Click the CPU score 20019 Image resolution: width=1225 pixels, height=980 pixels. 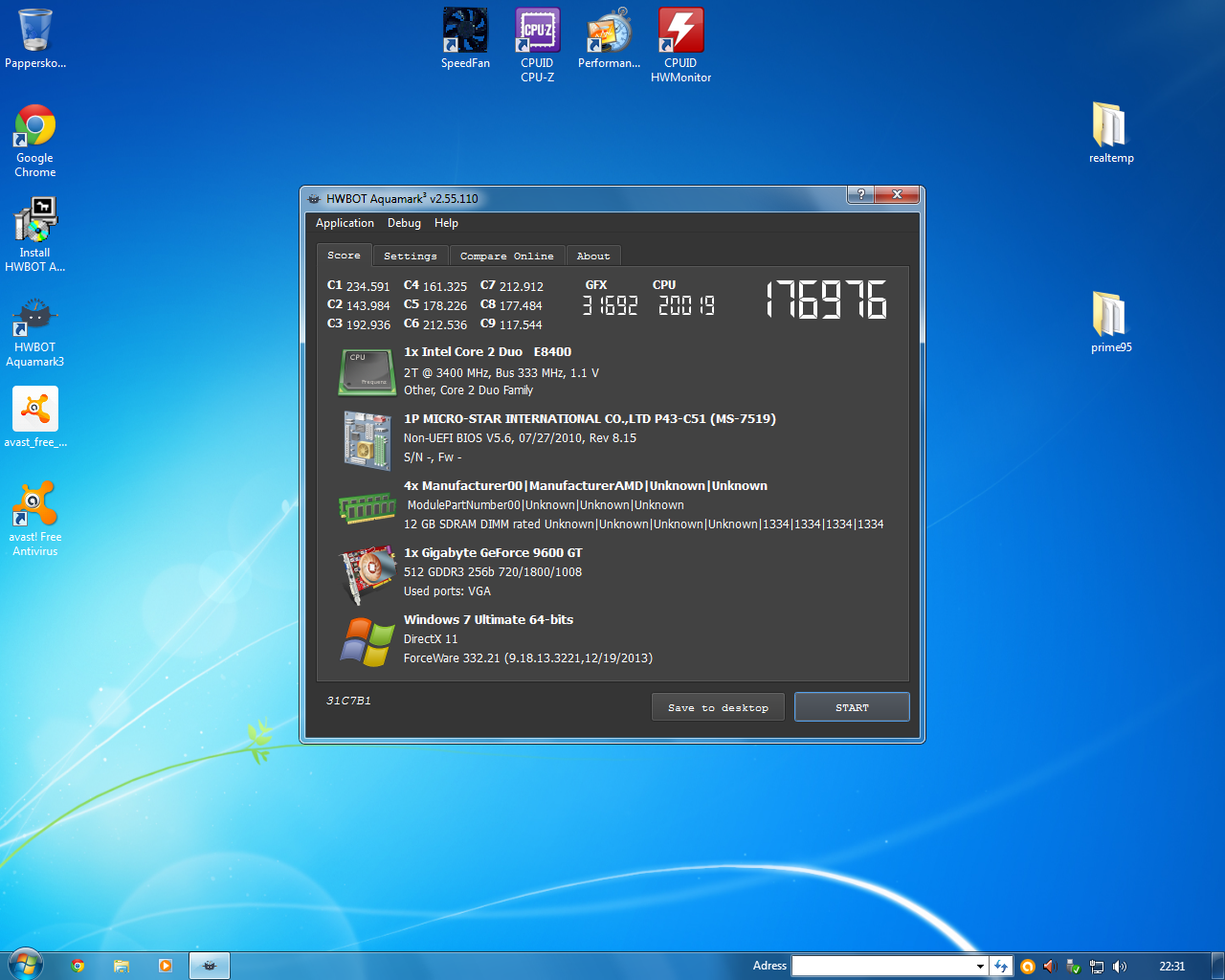686,305
